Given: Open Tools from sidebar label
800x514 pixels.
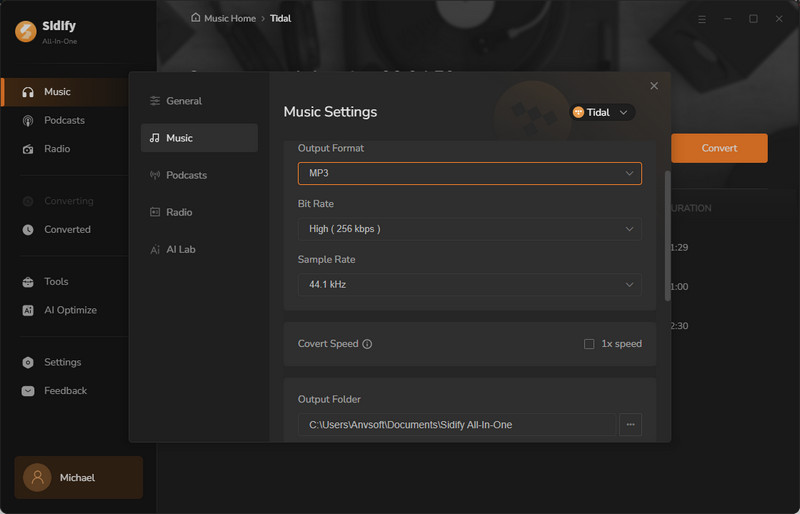Looking at the screenshot, I should (x=56, y=281).
